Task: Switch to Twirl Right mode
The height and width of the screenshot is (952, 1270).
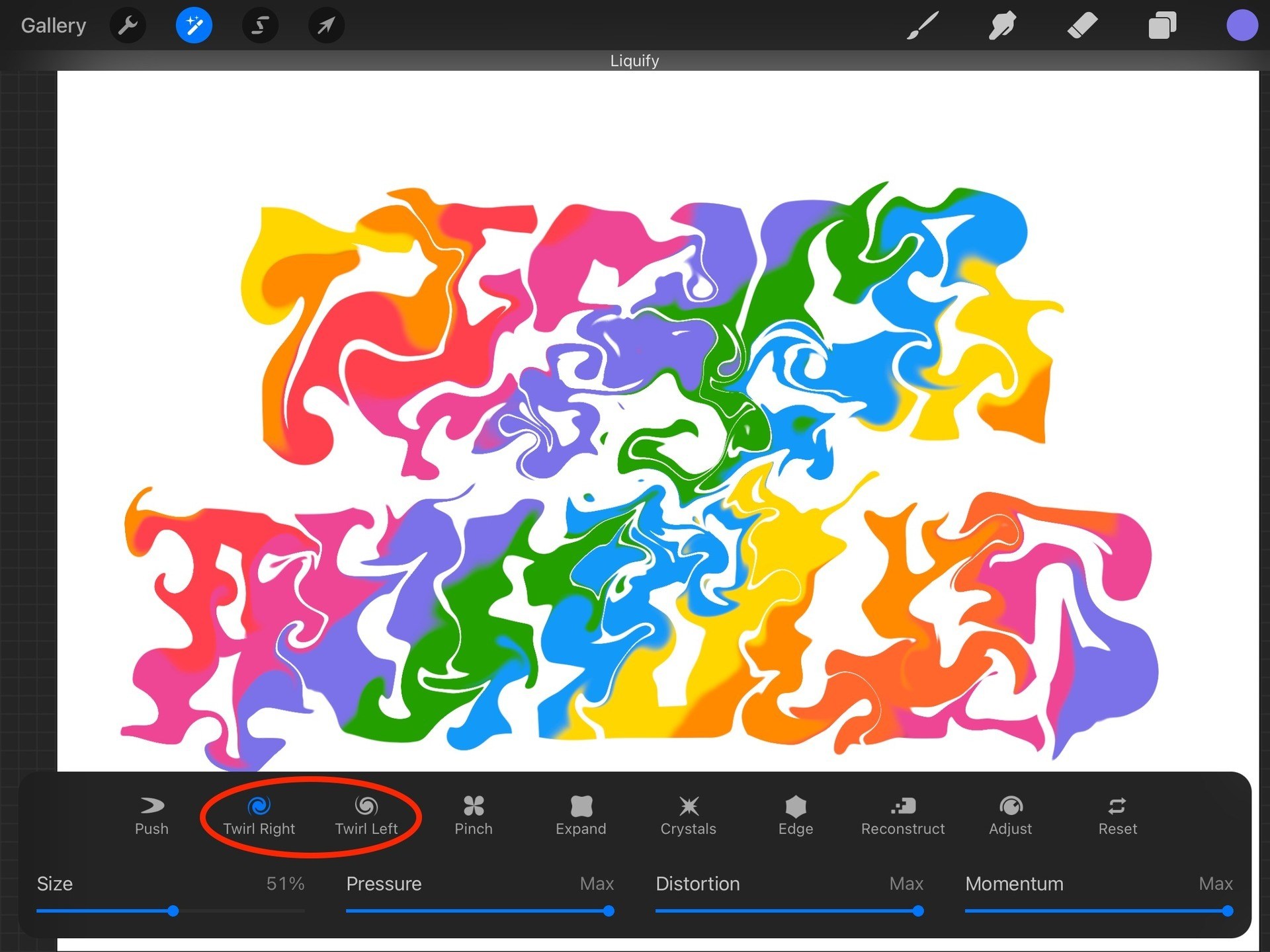Action: pos(259,815)
